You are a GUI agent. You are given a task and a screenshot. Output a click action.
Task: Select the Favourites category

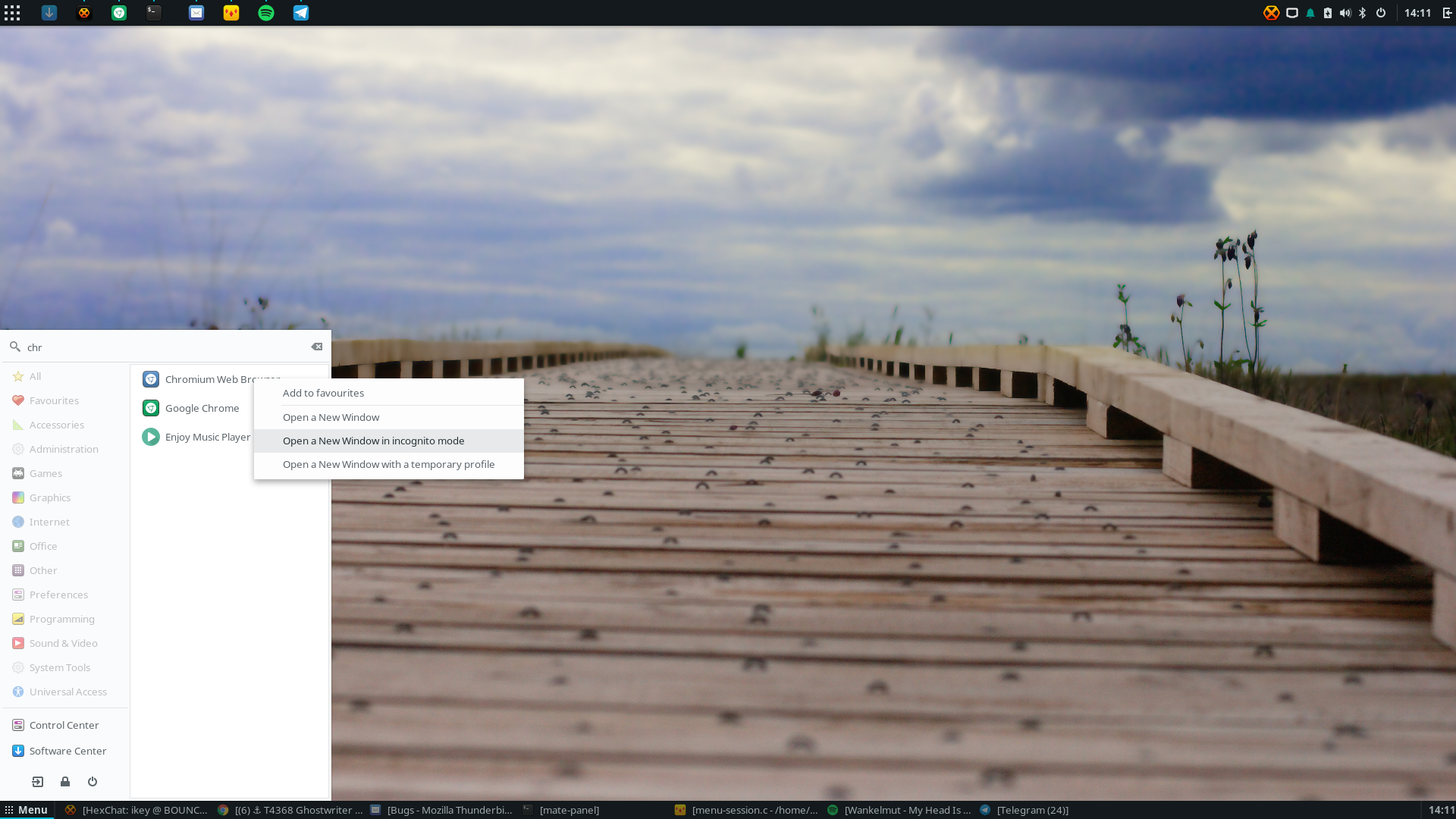click(65, 400)
